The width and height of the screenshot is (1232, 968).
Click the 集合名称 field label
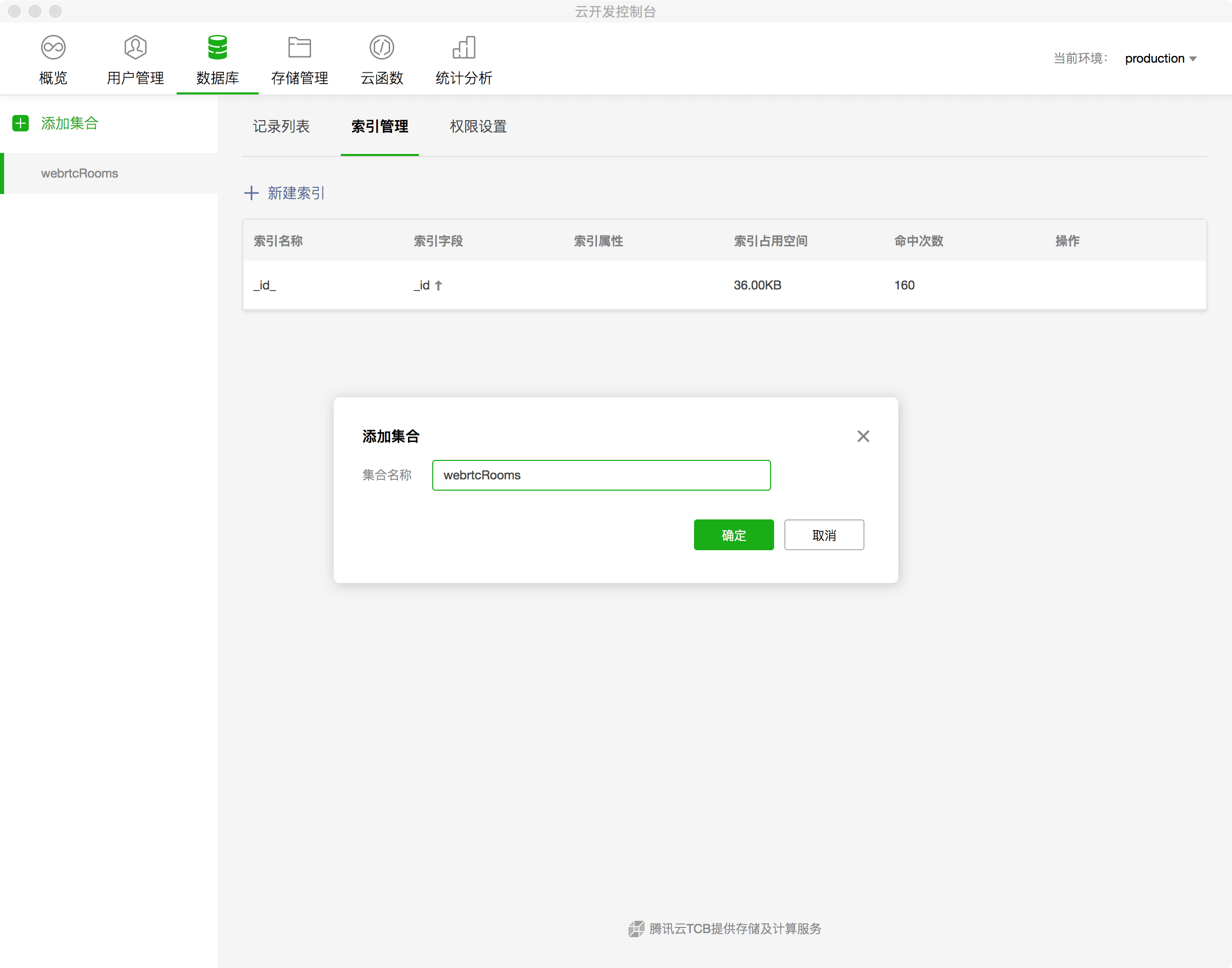387,475
